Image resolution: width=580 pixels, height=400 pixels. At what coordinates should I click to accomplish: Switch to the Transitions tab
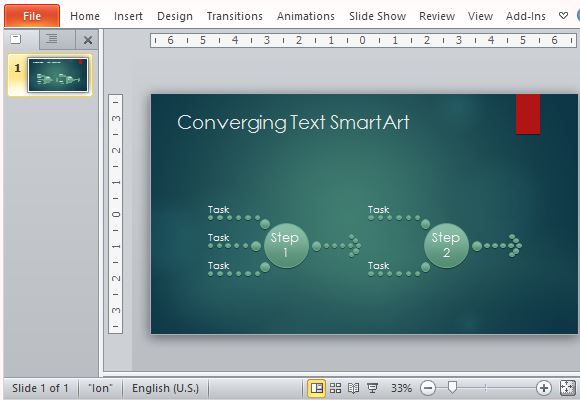coord(235,16)
